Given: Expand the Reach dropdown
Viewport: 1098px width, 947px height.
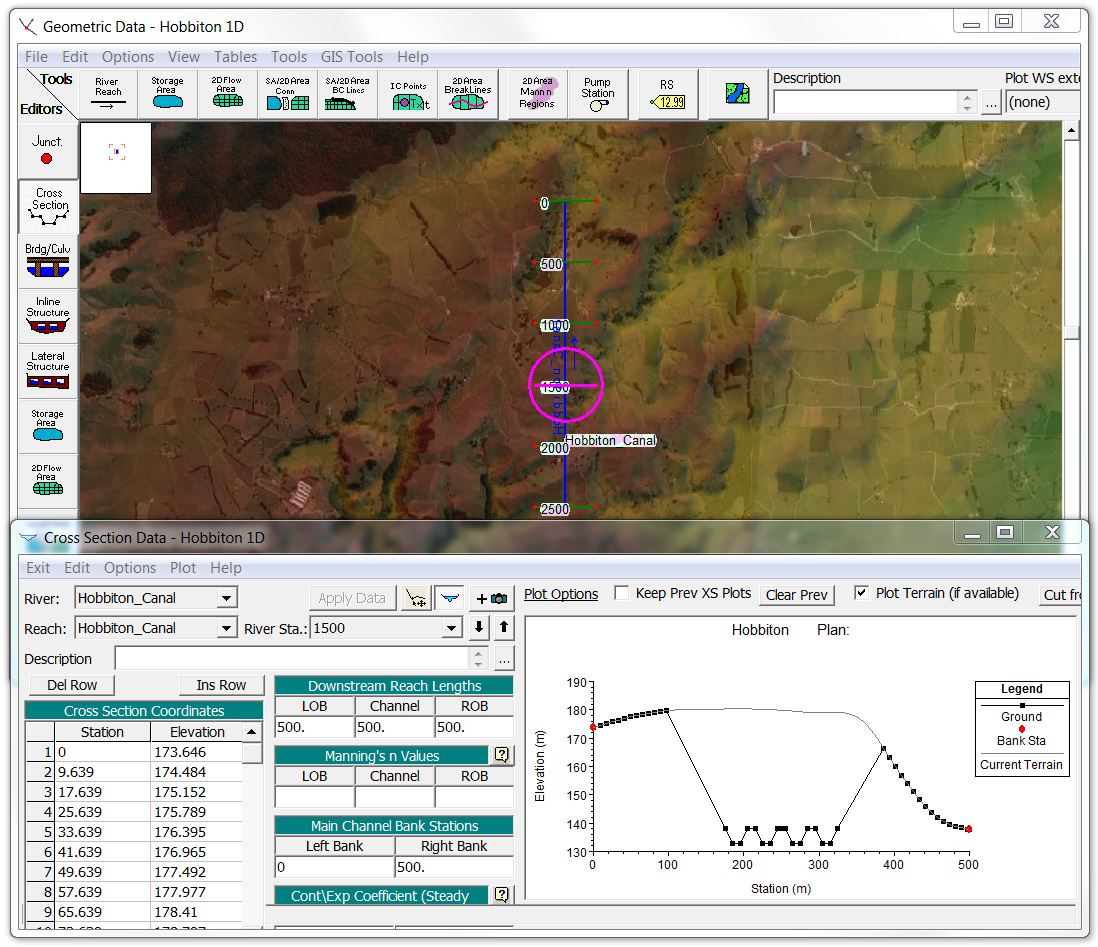Looking at the screenshot, I should [x=226, y=629].
